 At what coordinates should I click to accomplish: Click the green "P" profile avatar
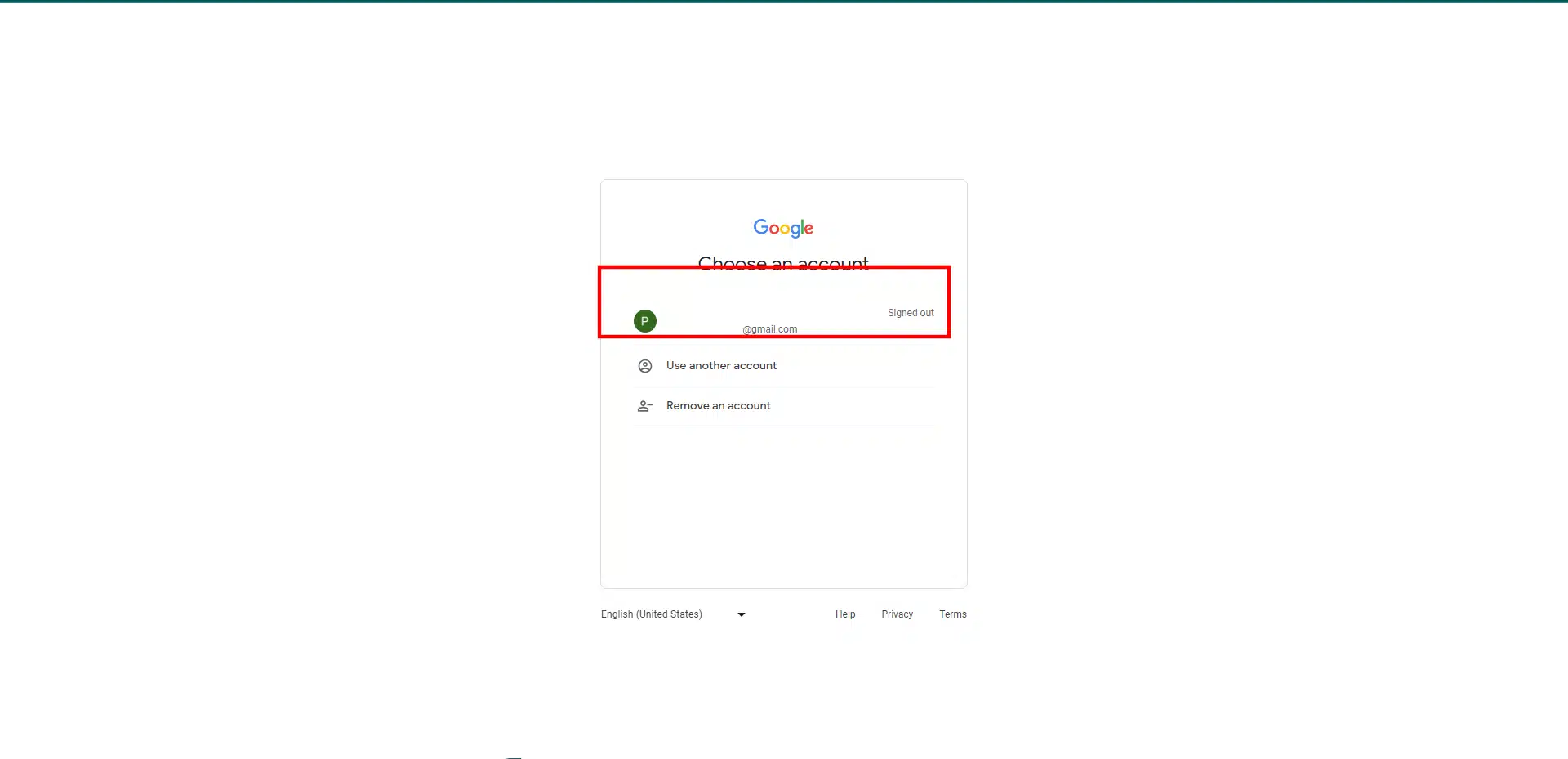[x=644, y=320]
